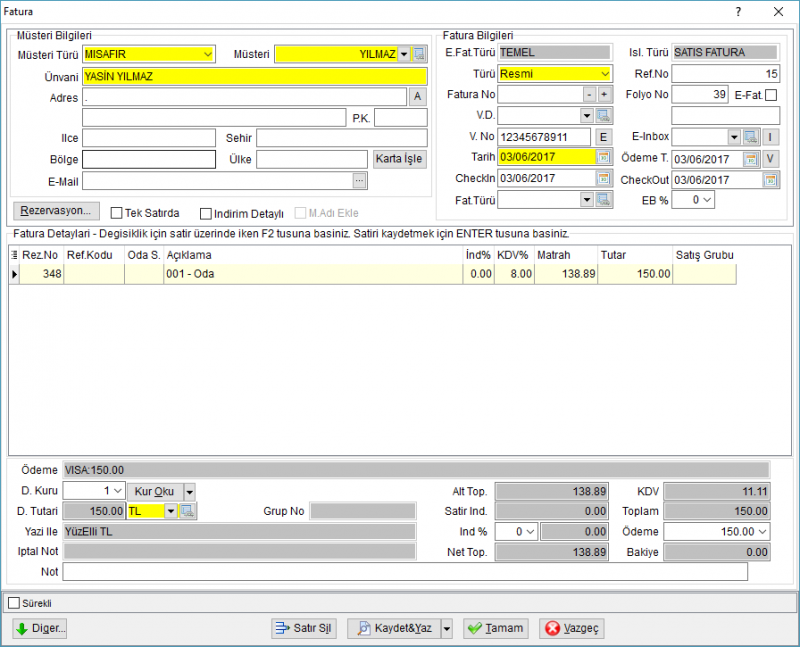Expand the TL currency dropdown arrow
This screenshot has width=800, height=647.
coord(170,511)
